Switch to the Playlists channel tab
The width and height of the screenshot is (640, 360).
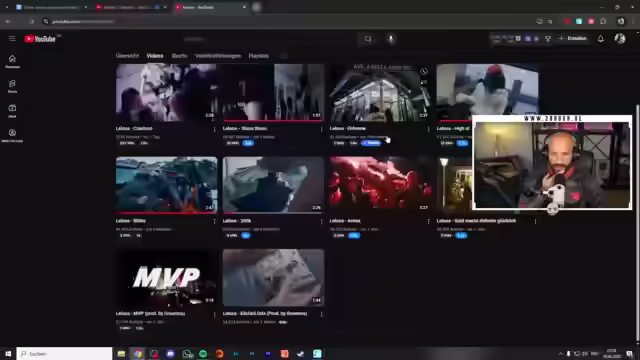(x=258, y=56)
